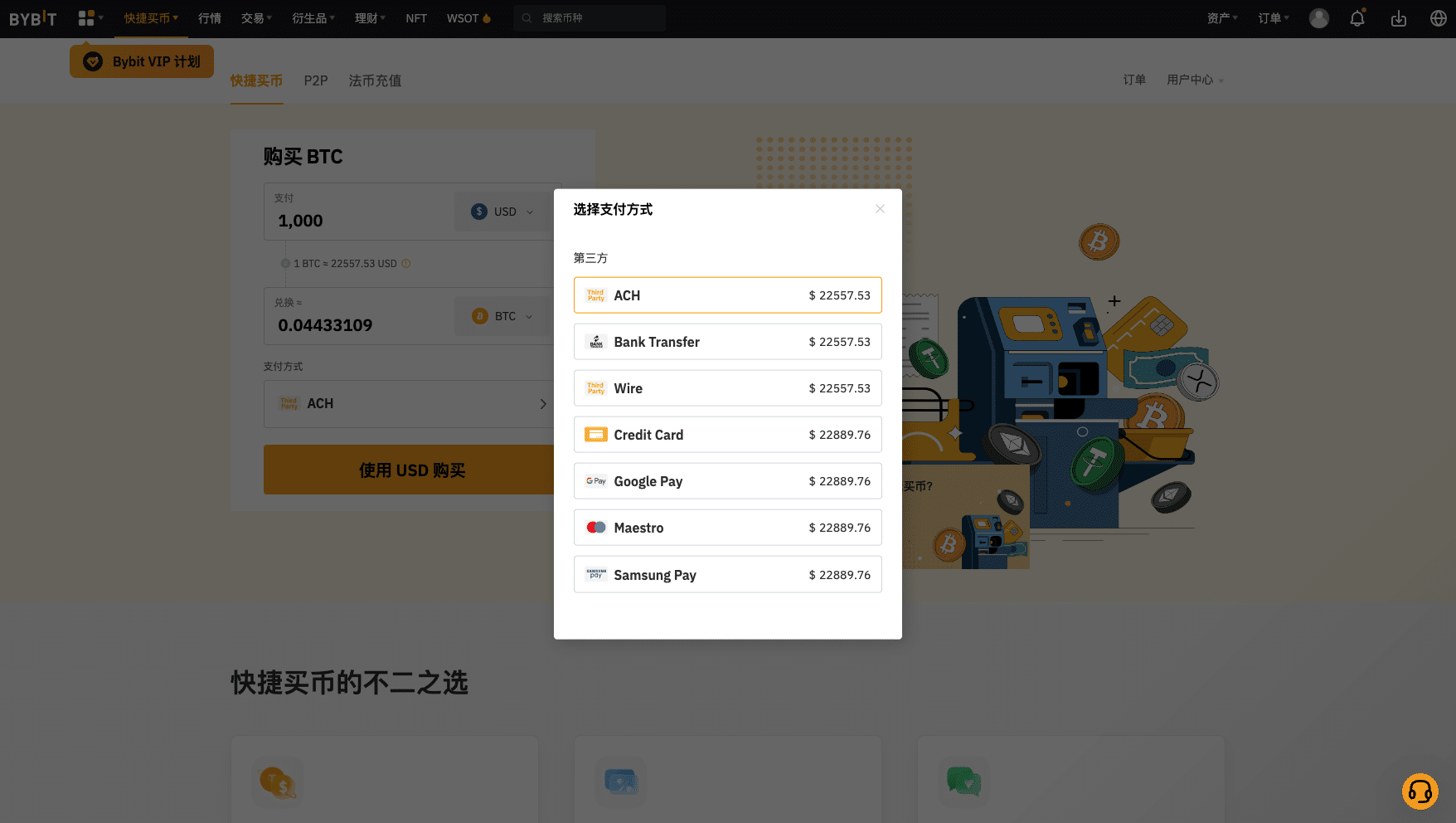This screenshot has height=823, width=1456.
Task: Click the ACH third party icon in dialog
Action: [596, 295]
